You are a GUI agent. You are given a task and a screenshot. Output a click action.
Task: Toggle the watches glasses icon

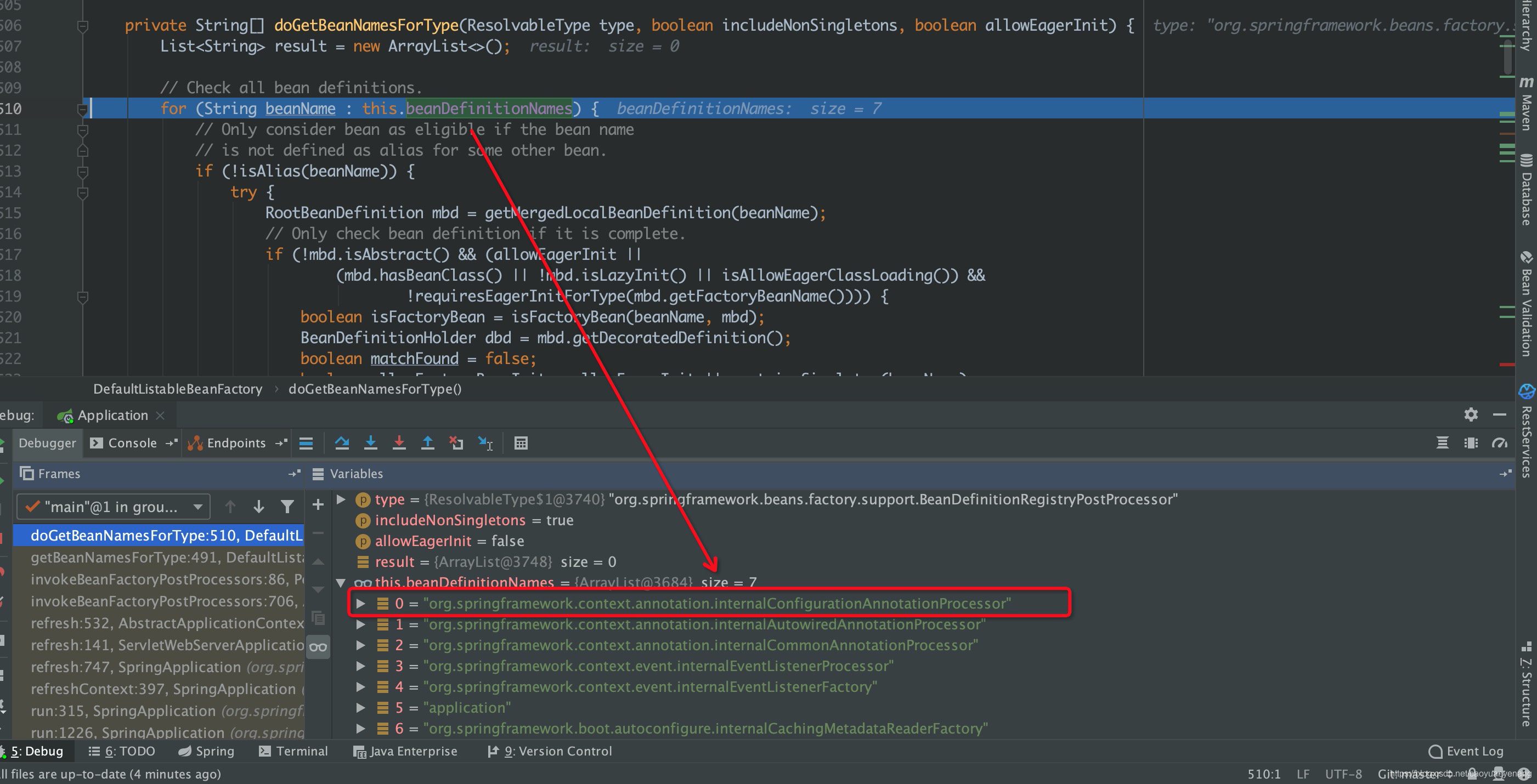318,647
